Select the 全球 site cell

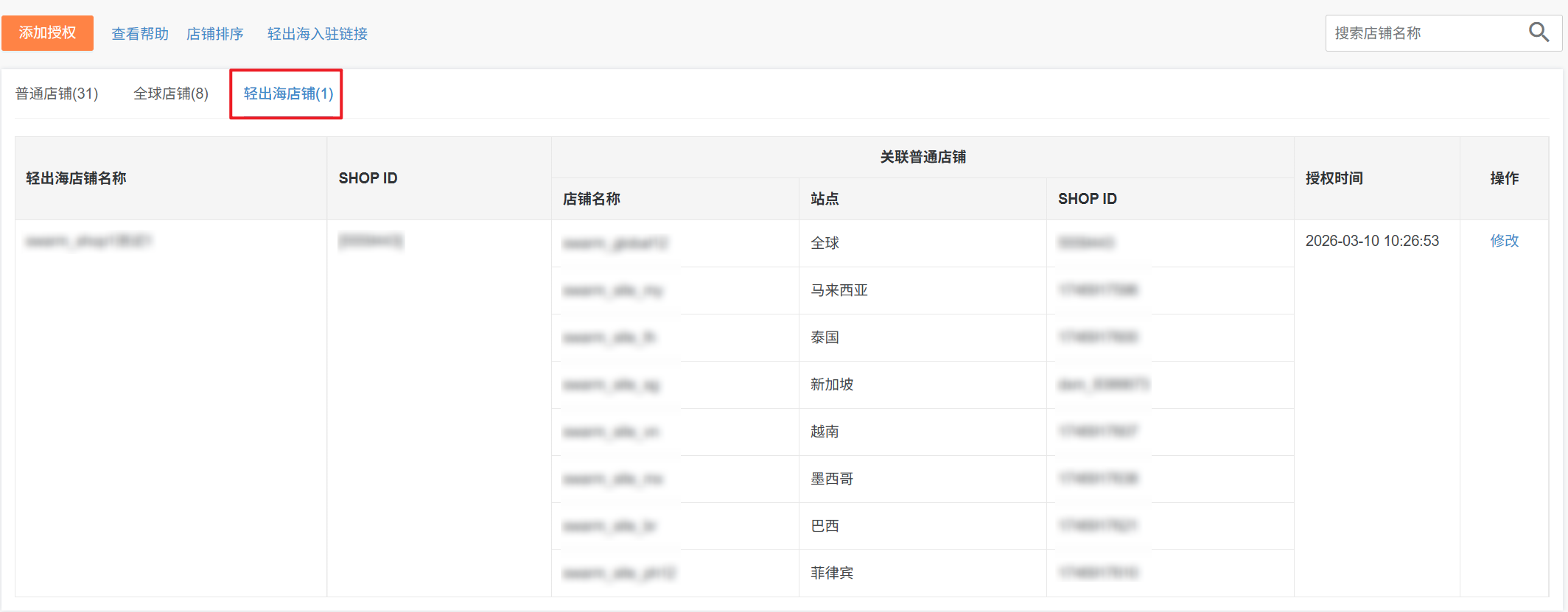coord(825,243)
